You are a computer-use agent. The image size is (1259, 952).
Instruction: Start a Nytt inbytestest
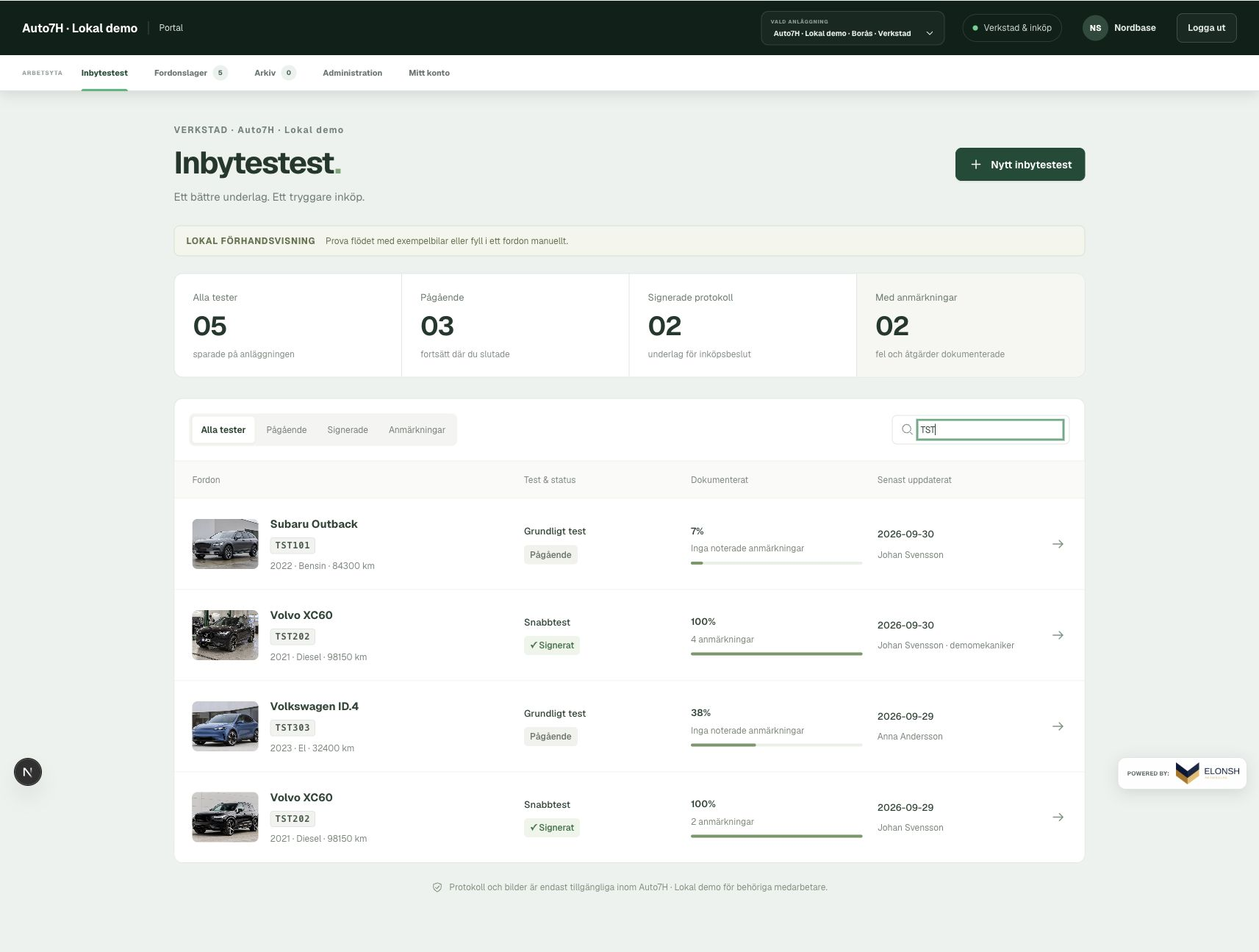(x=1020, y=165)
